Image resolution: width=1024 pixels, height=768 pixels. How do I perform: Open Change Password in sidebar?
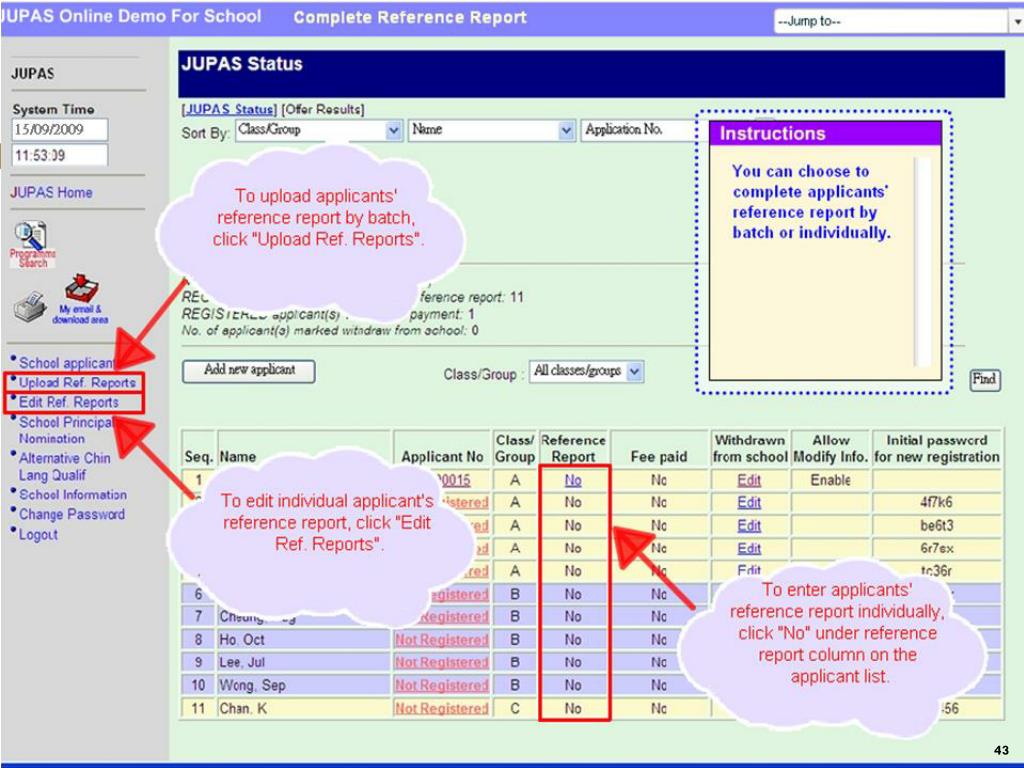pos(72,514)
